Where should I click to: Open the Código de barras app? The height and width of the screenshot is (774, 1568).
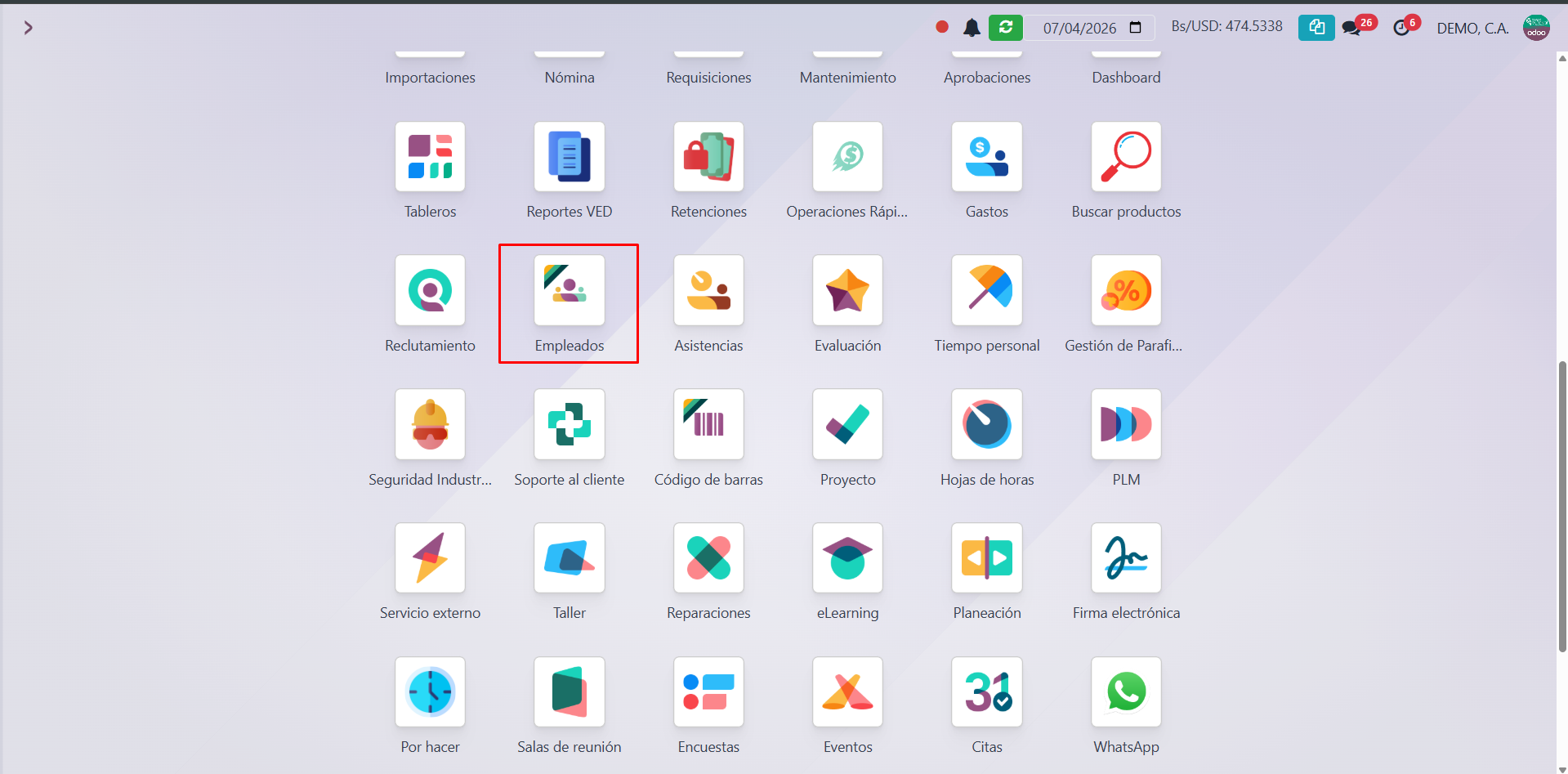tap(708, 424)
